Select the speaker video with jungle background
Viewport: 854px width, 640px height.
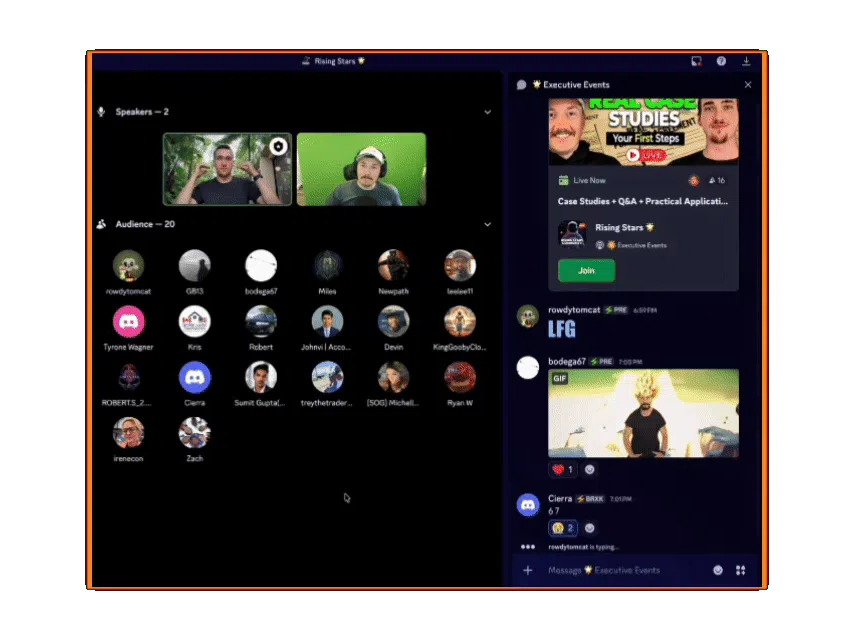227,169
